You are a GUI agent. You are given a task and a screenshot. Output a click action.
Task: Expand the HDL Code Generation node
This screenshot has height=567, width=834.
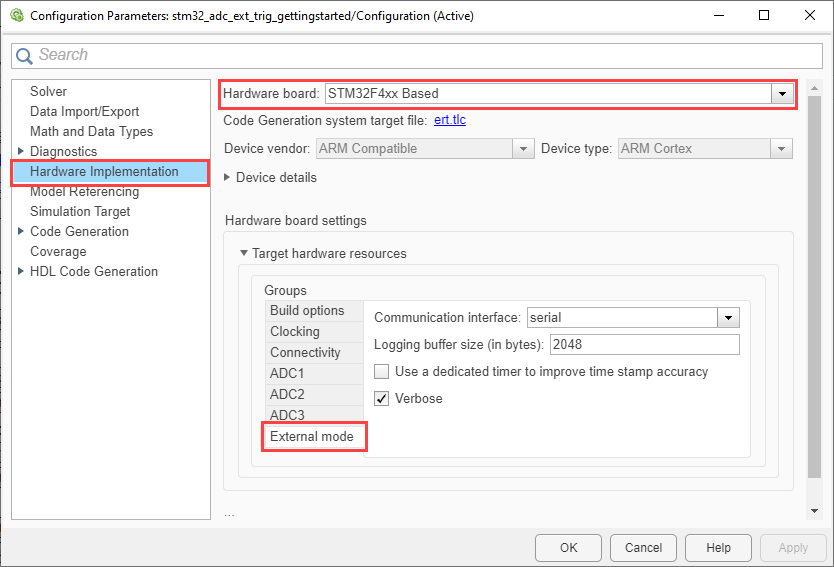21,272
